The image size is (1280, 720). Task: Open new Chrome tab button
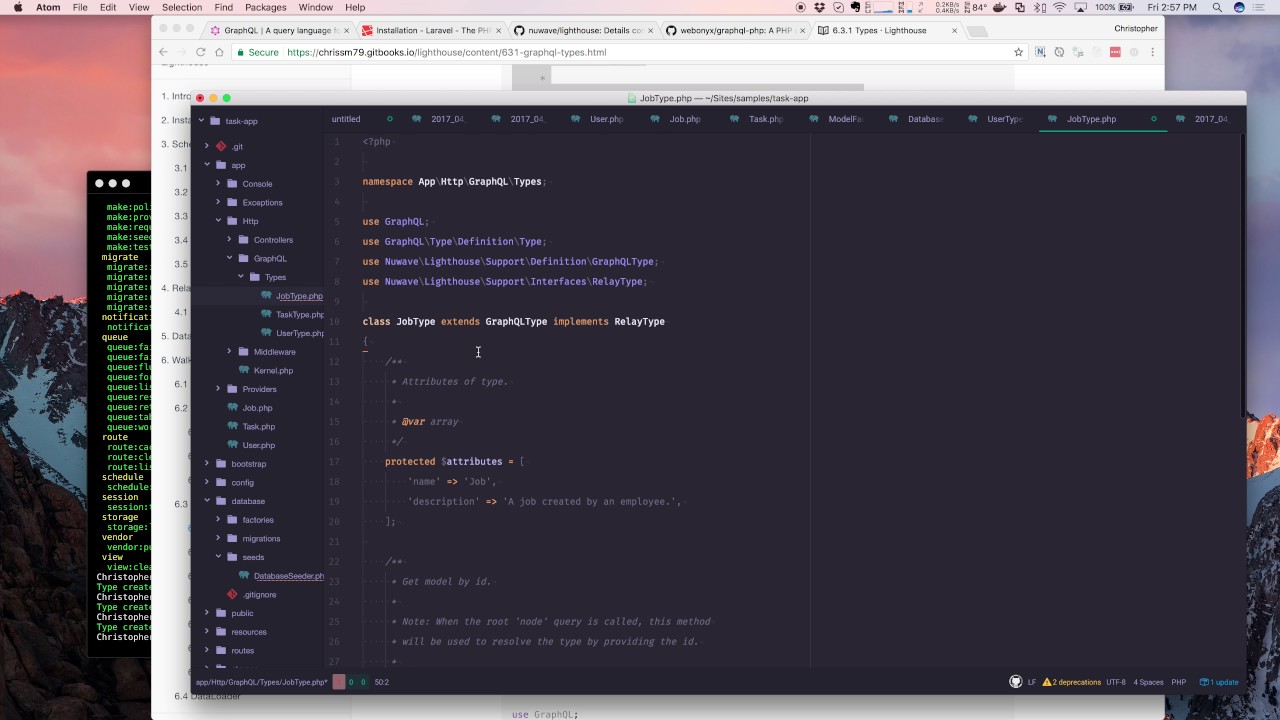pyautogui.click(x=977, y=30)
